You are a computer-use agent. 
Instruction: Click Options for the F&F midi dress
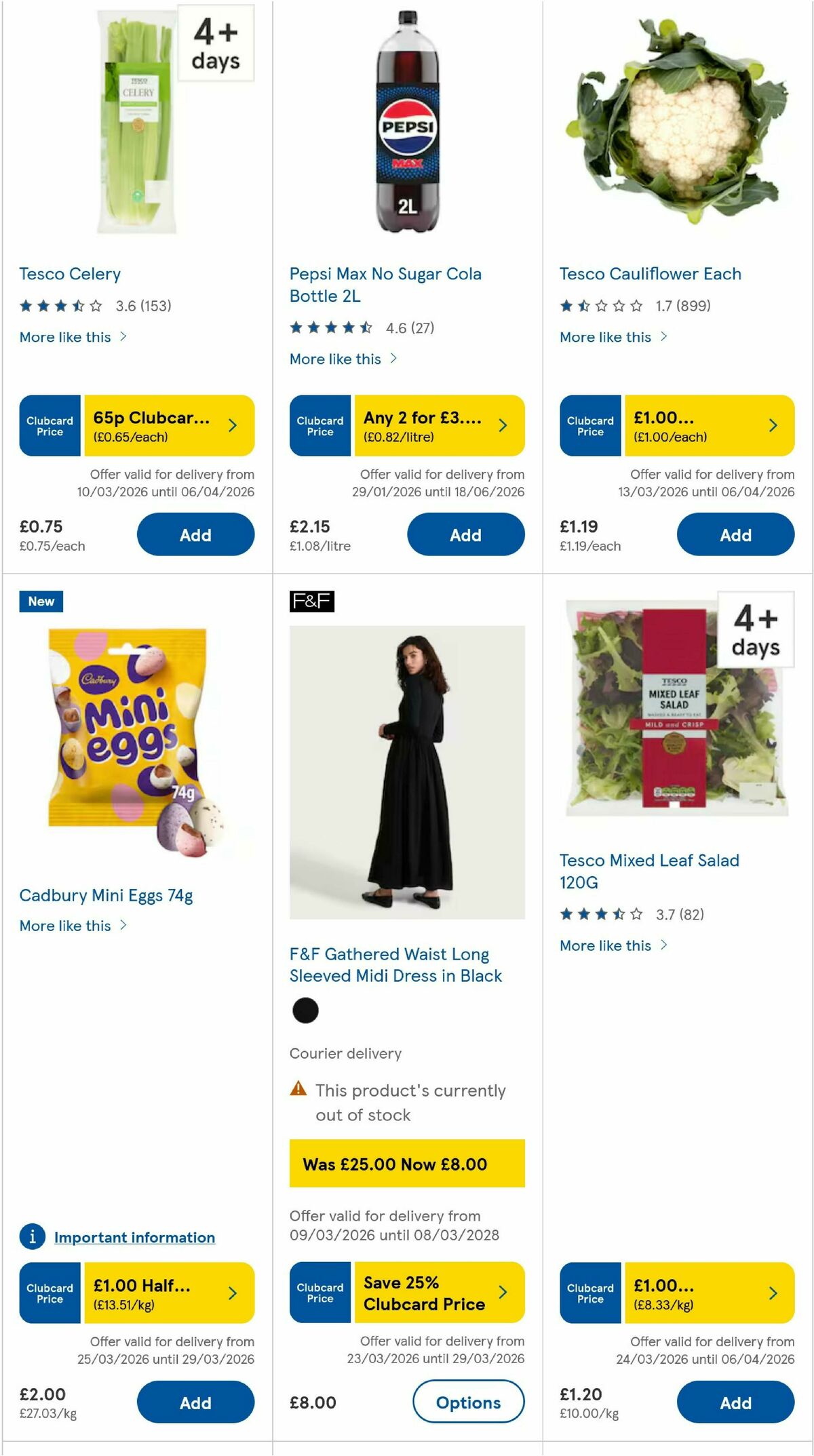pos(468,1402)
